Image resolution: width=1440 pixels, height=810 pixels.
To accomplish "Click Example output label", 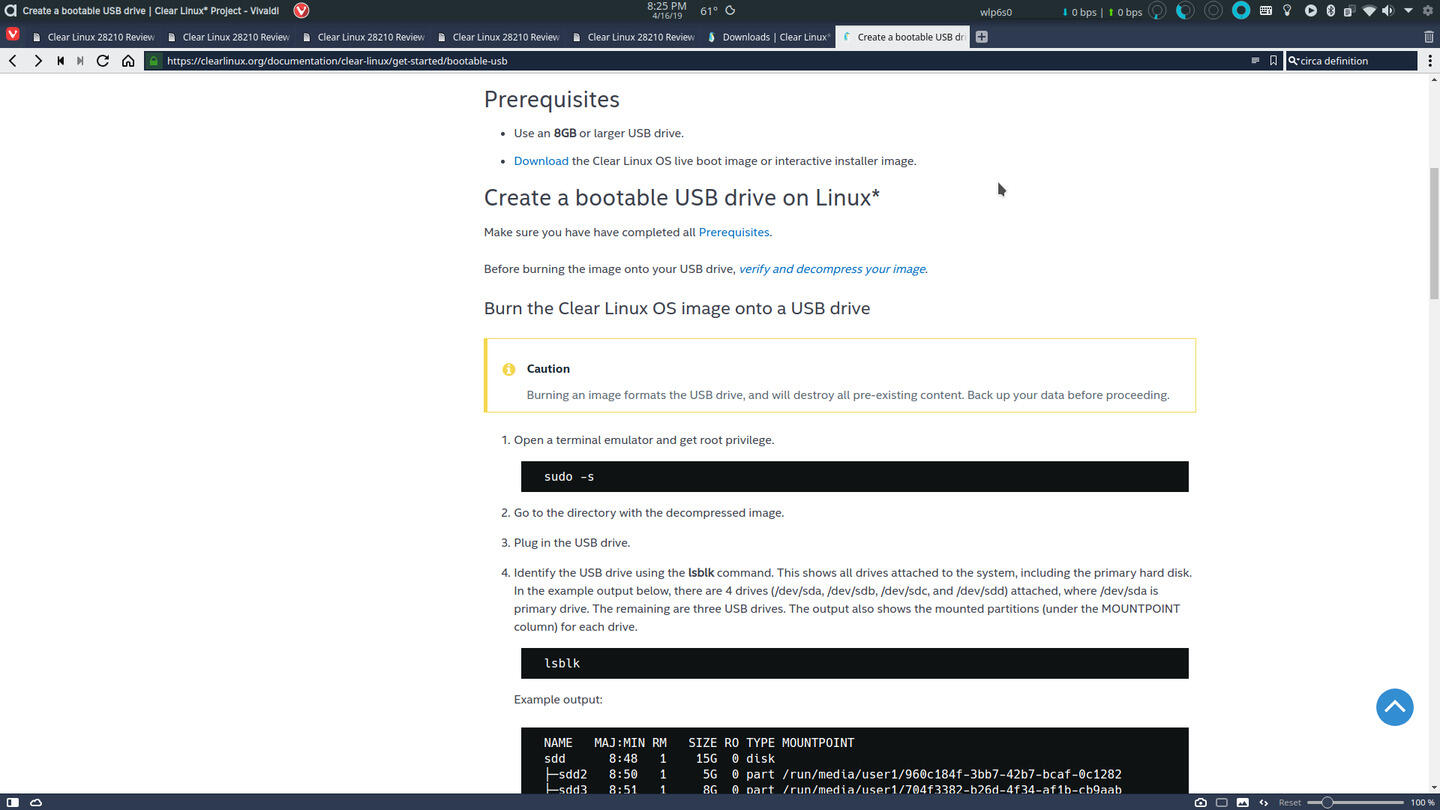I will (558, 700).
